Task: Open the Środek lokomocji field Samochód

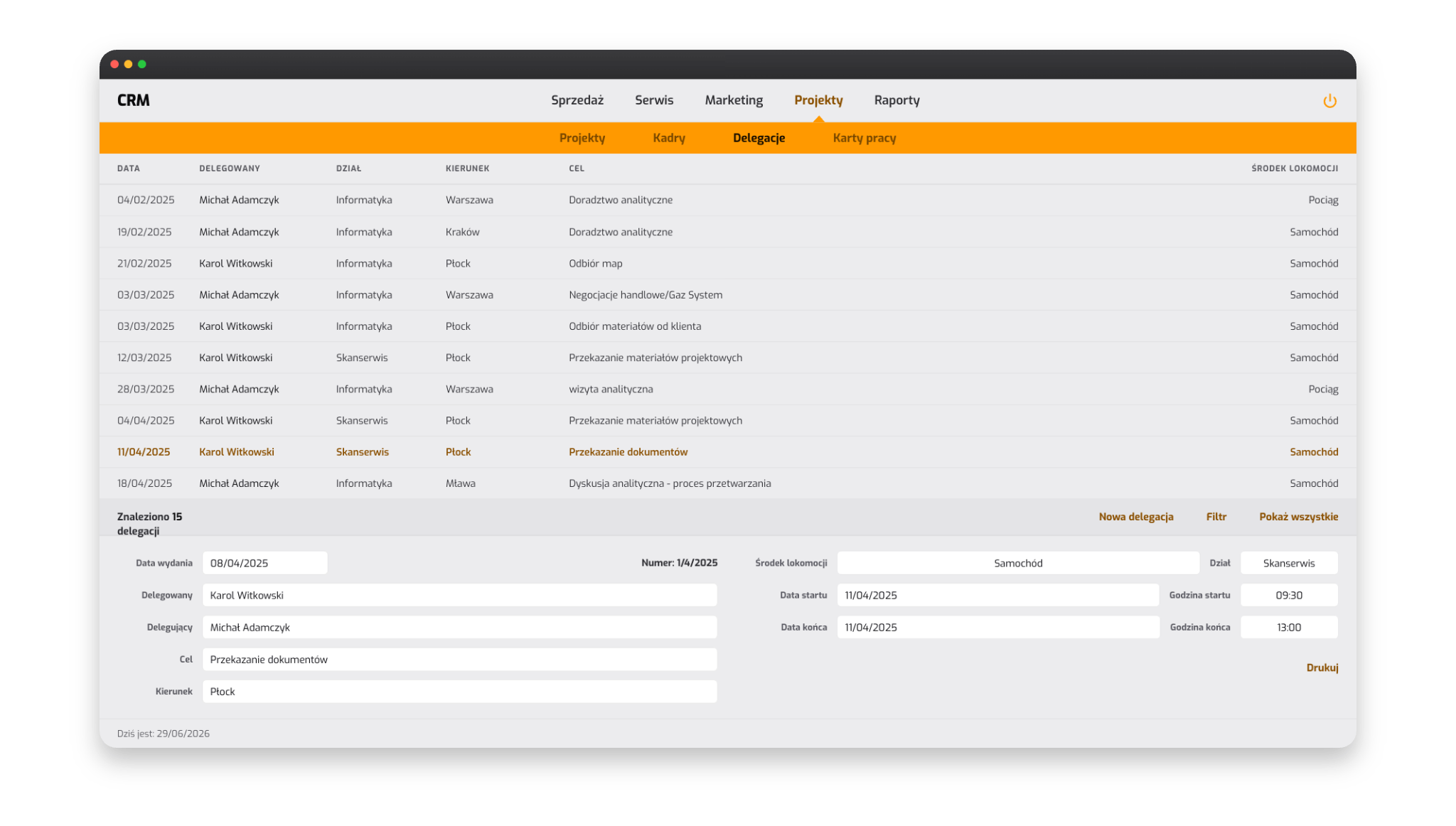Action: [x=1018, y=563]
